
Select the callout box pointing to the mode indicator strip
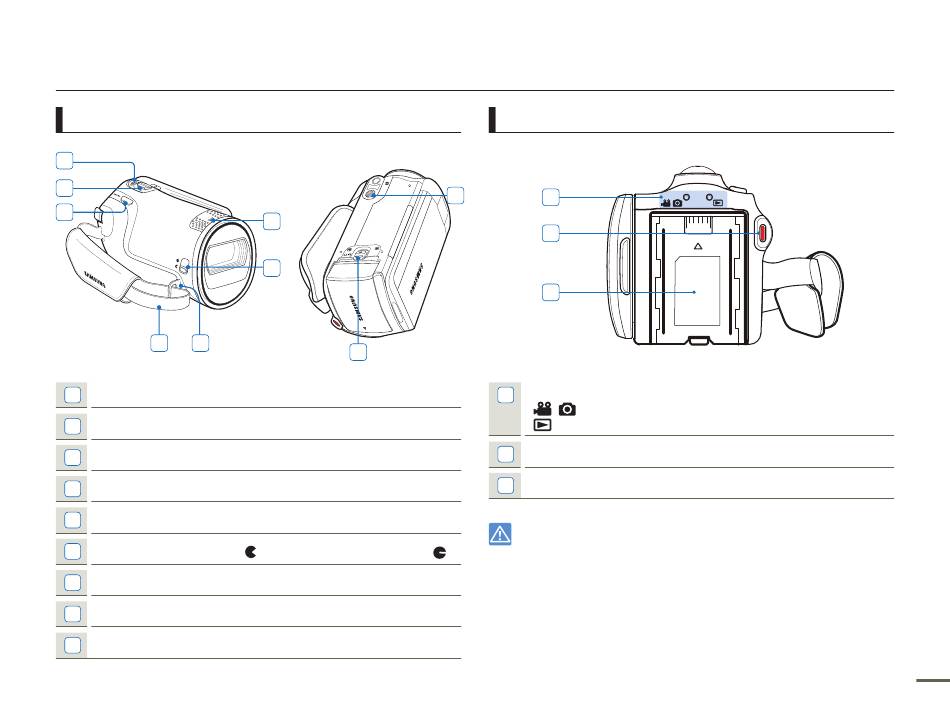(550, 197)
